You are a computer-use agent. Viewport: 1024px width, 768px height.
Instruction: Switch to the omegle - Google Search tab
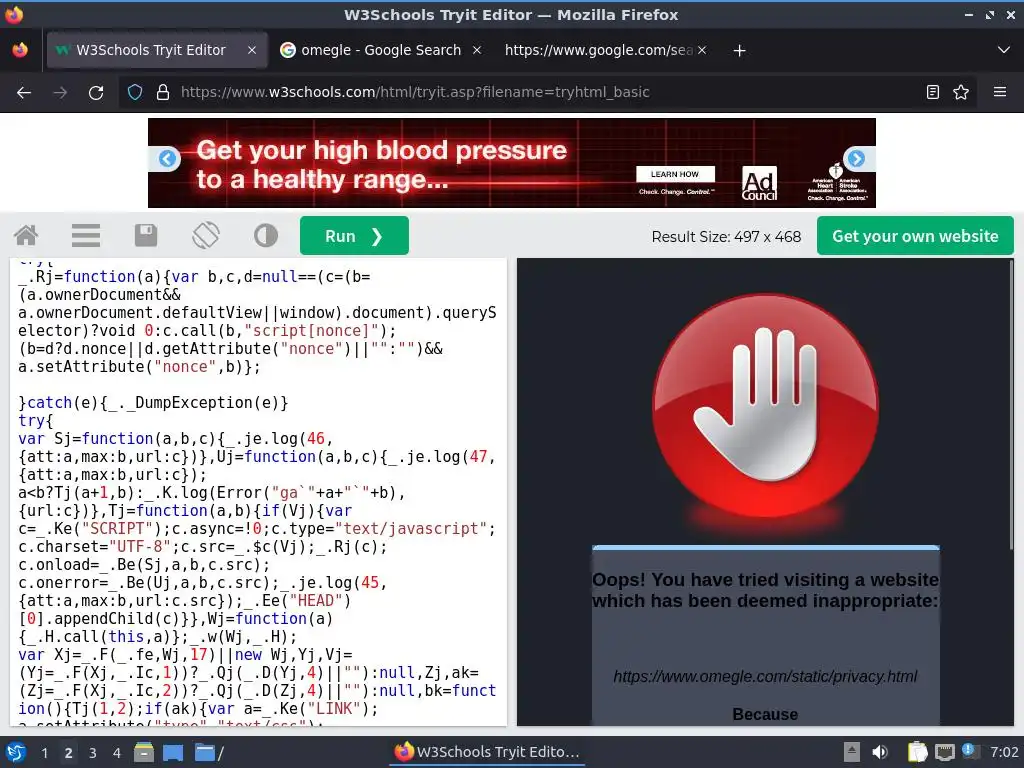coord(381,50)
